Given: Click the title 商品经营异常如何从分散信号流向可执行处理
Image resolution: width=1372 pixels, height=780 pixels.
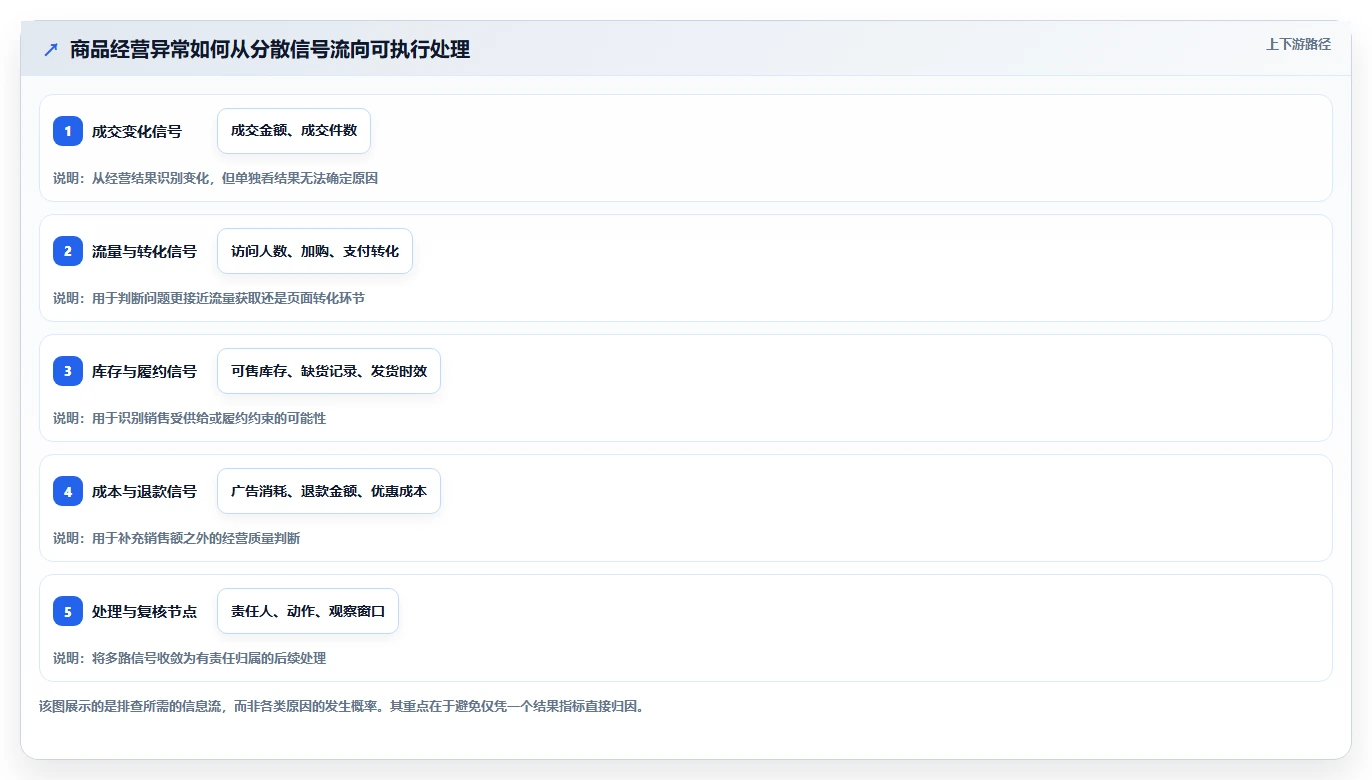Looking at the screenshot, I should click(x=270, y=49).
